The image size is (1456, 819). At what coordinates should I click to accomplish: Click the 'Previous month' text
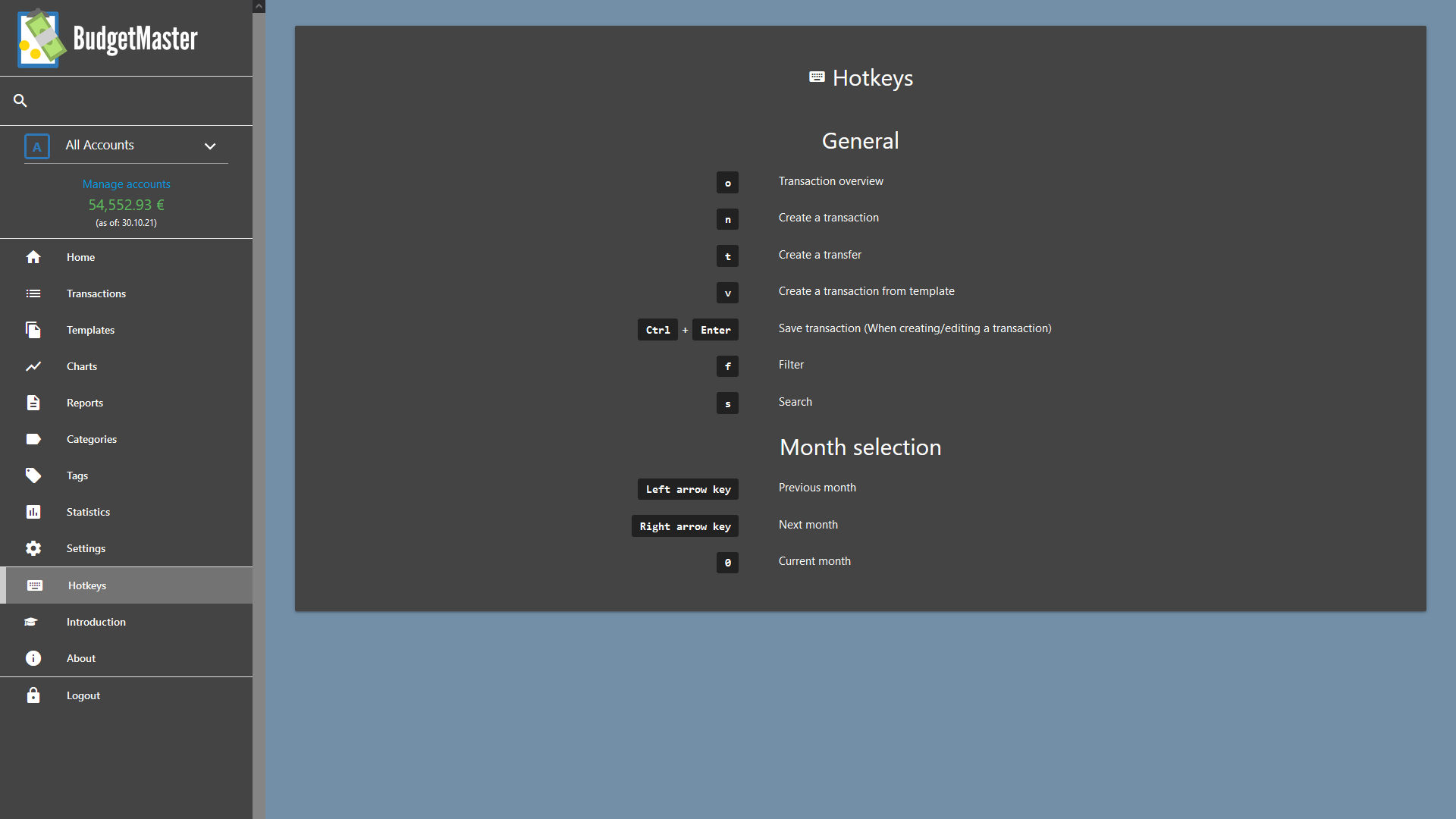(817, 488)
